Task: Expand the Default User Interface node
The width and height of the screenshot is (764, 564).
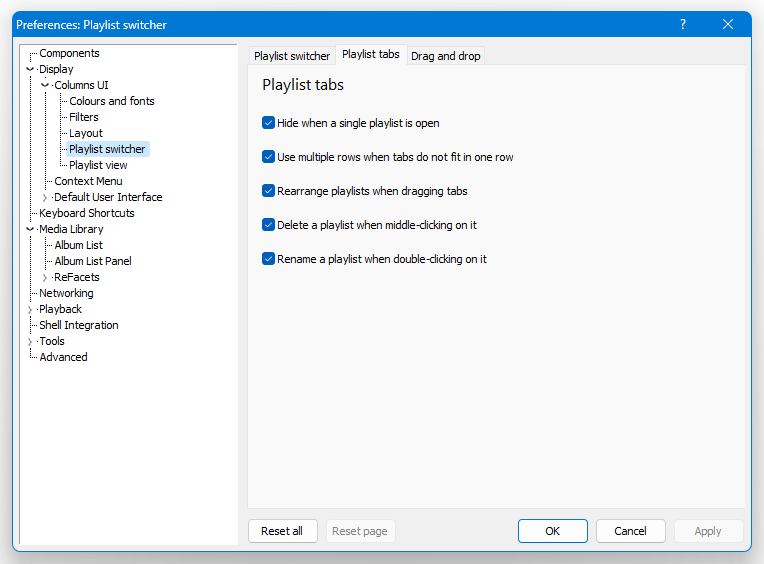Action: [x=45, y=197]
